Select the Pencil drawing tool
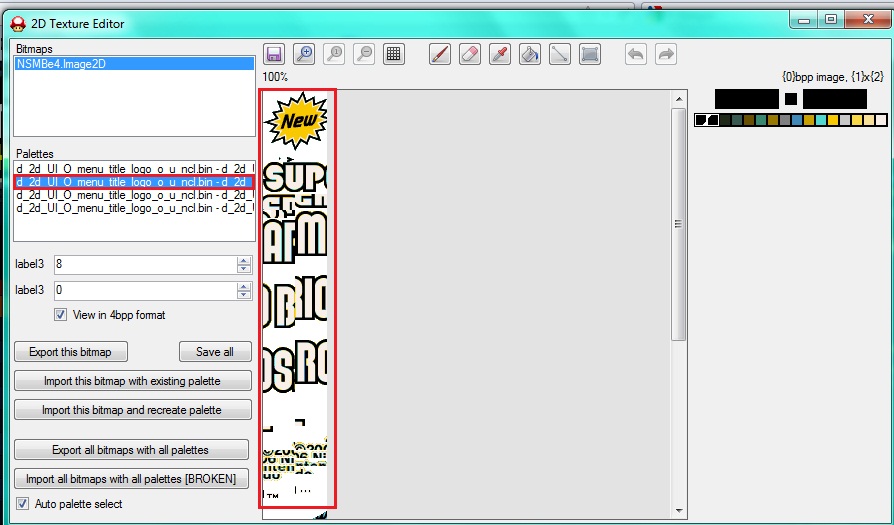 coord(440,54)
